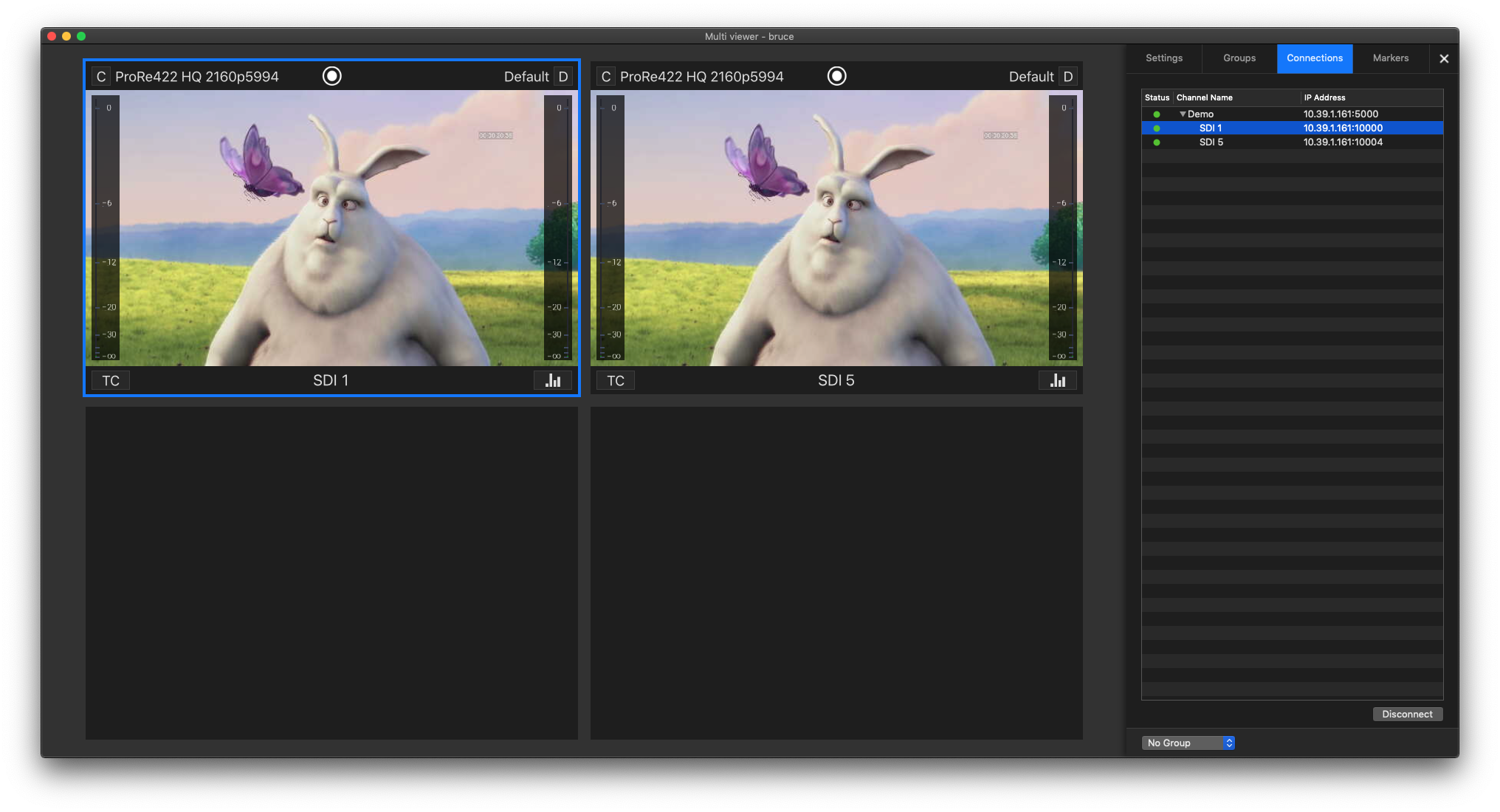Click the IP address 10.39.1.161:5000
1500x812 pixels.
pos(1341,114)
